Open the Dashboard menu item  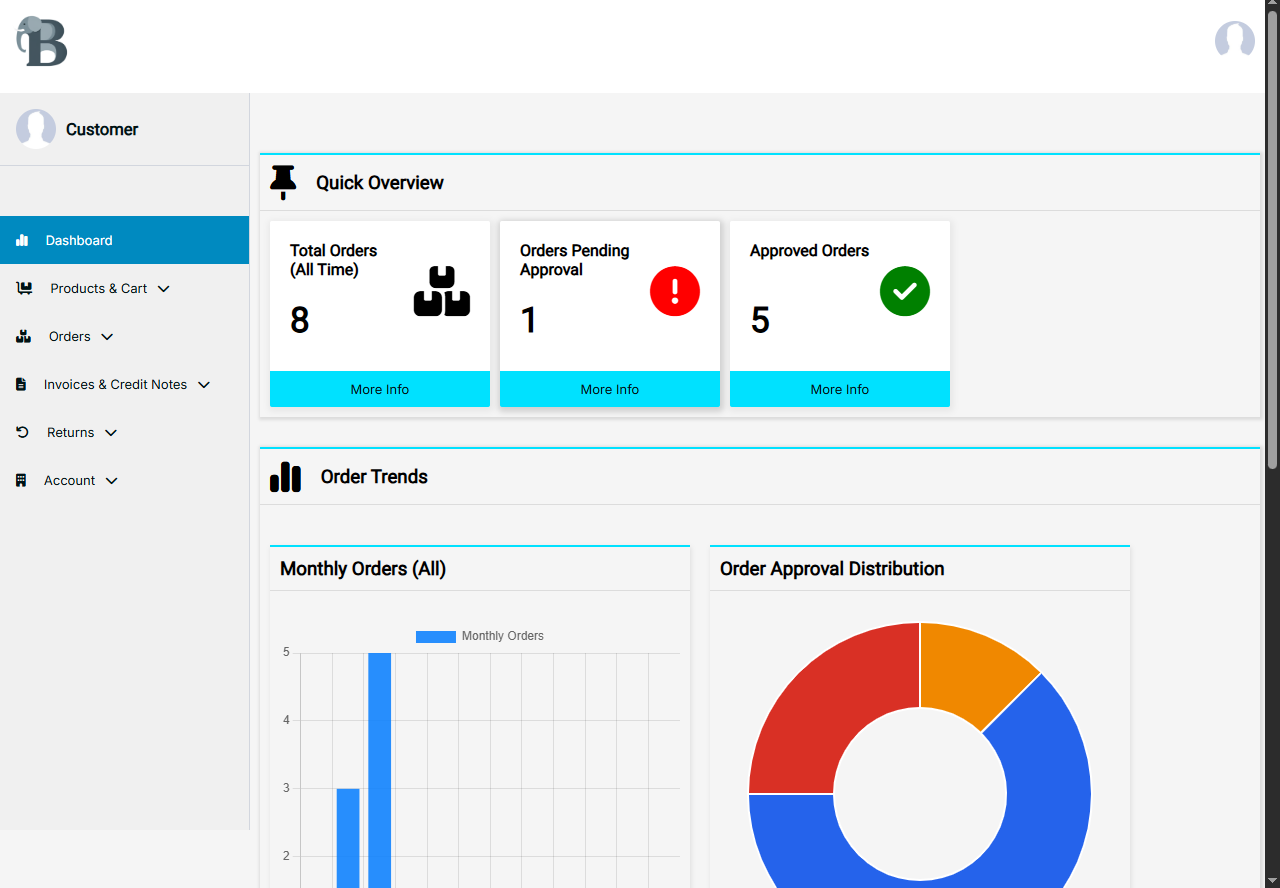(x=124, y=240)
